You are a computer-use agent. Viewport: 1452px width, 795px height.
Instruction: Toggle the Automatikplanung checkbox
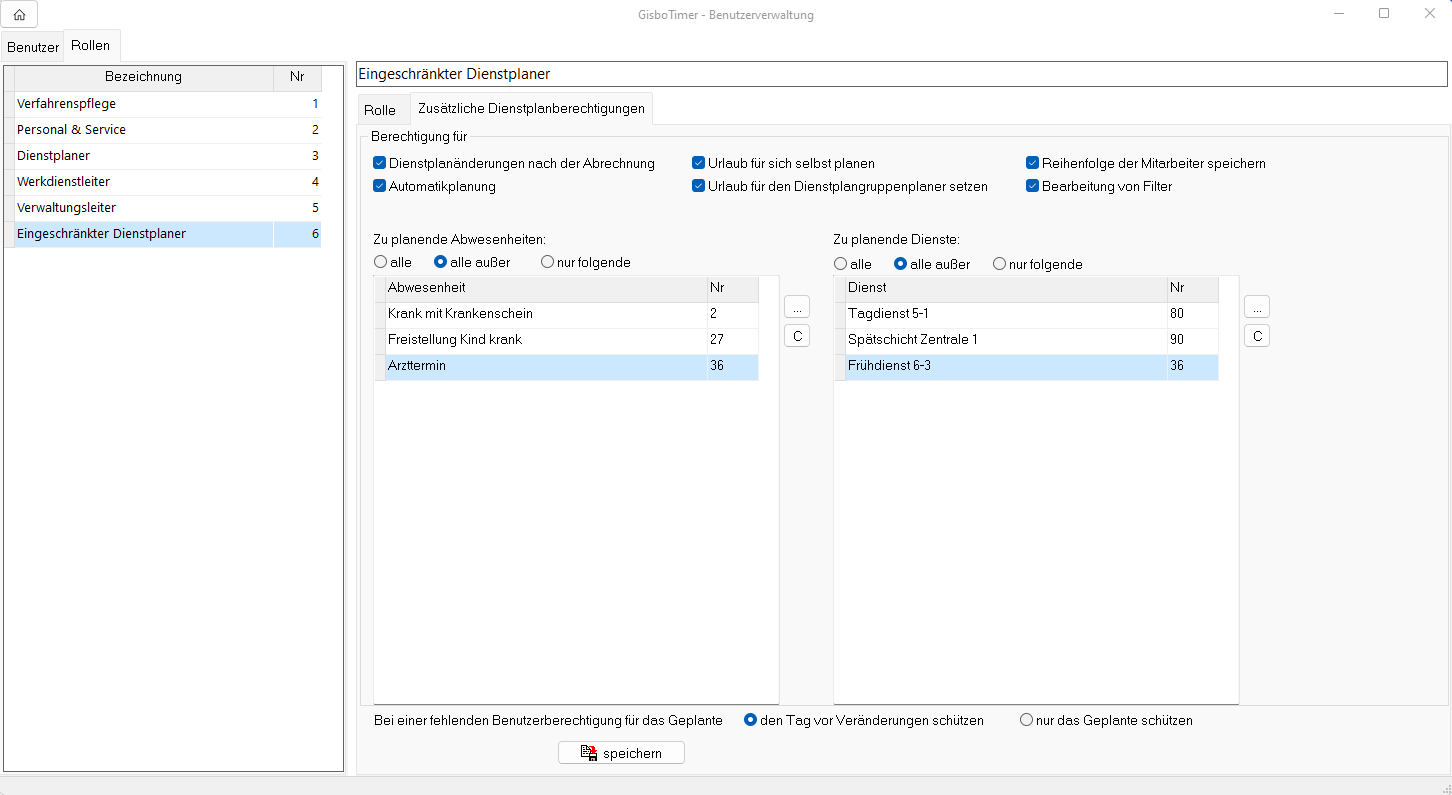380,186
